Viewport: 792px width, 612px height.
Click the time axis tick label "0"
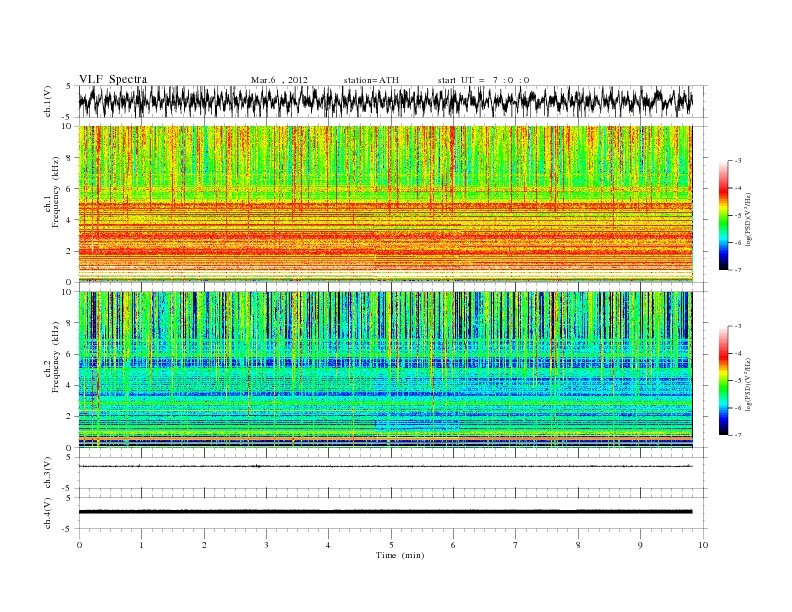[79, 545]
